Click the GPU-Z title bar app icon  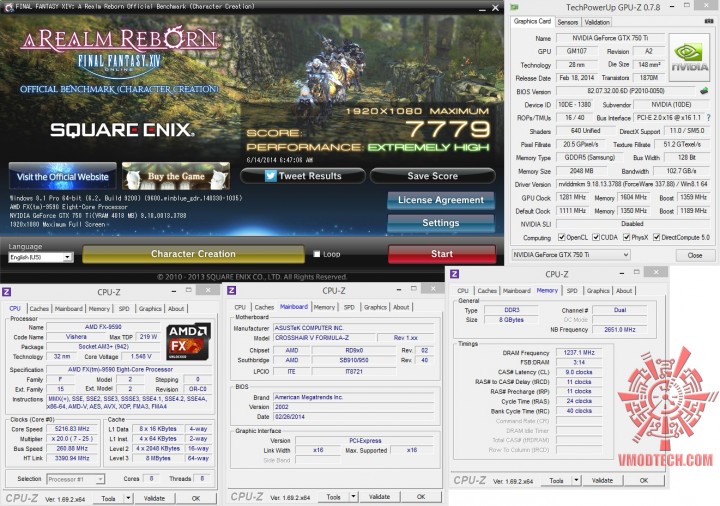coord(515,7)
